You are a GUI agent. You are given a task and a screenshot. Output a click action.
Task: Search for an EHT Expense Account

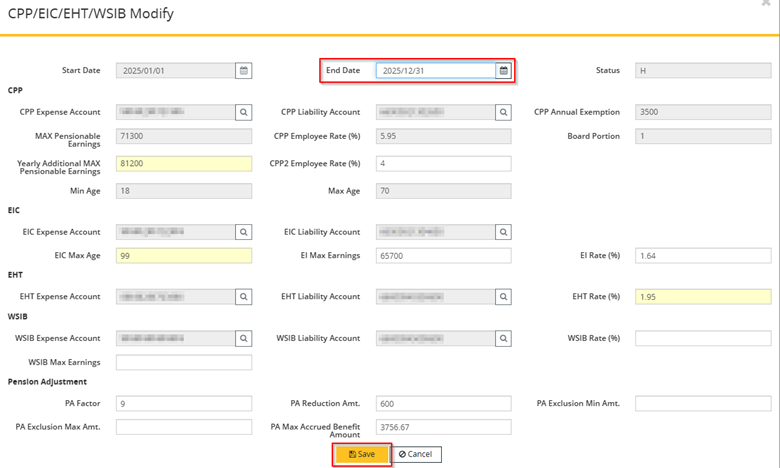pos(244,297)
